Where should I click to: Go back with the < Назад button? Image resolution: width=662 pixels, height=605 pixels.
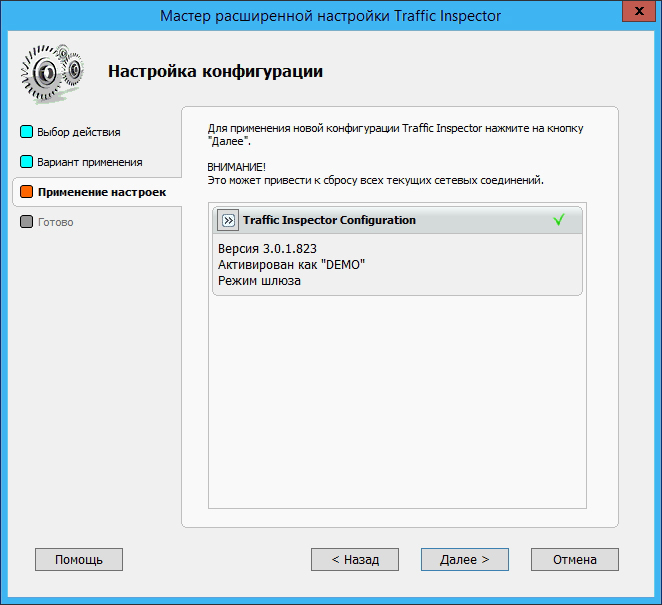355,559
